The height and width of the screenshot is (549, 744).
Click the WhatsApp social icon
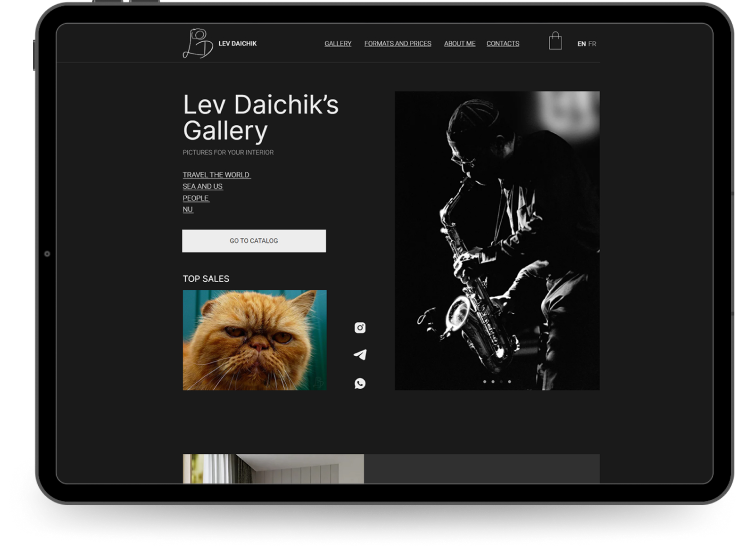[360, 383]
